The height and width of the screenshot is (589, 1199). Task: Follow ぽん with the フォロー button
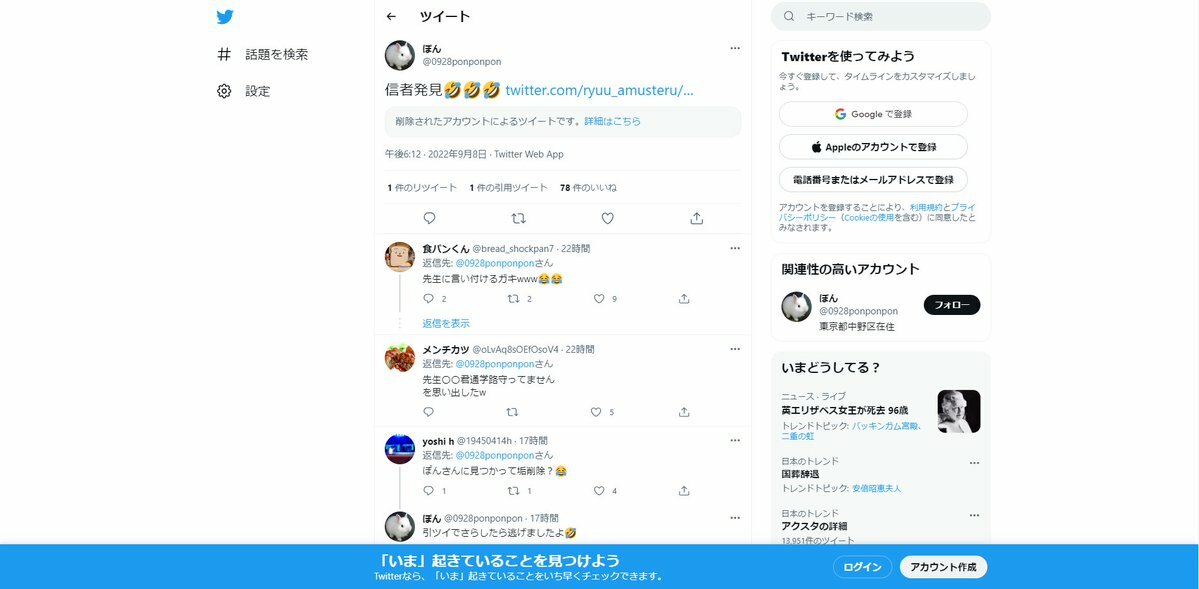tap(952, 305)
